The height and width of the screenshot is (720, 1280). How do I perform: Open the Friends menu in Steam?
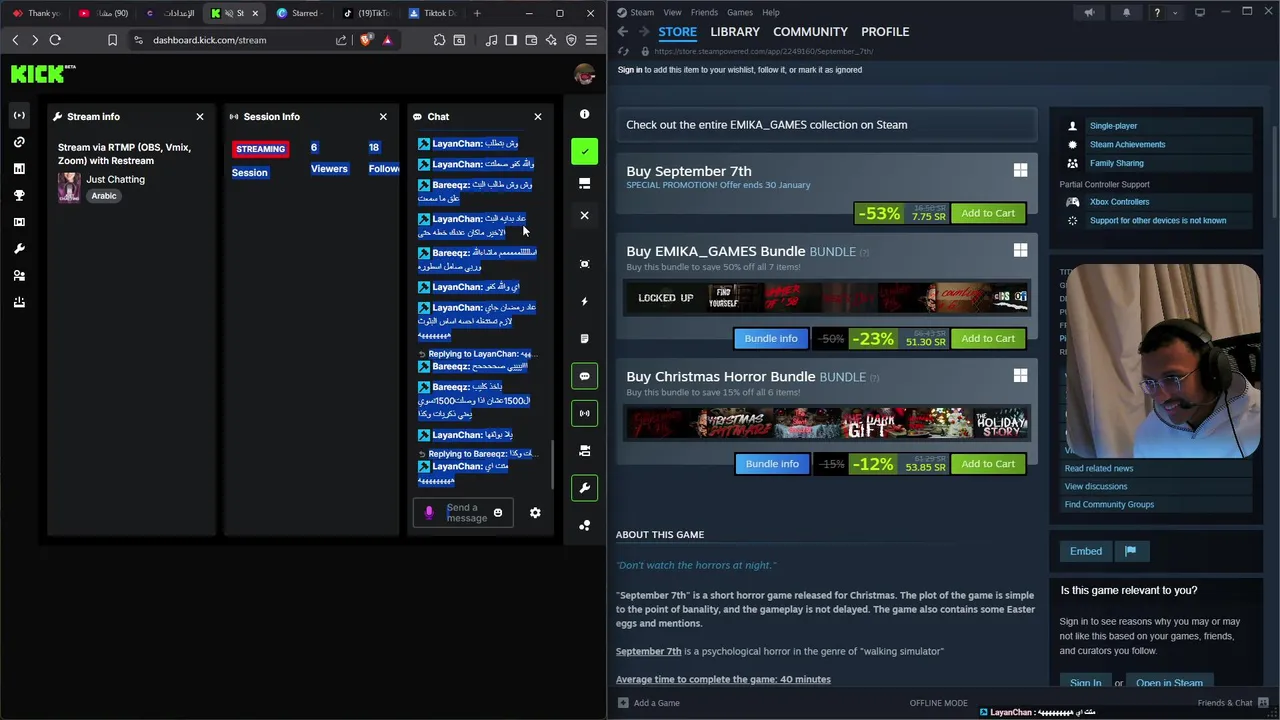tap(704, 12)
